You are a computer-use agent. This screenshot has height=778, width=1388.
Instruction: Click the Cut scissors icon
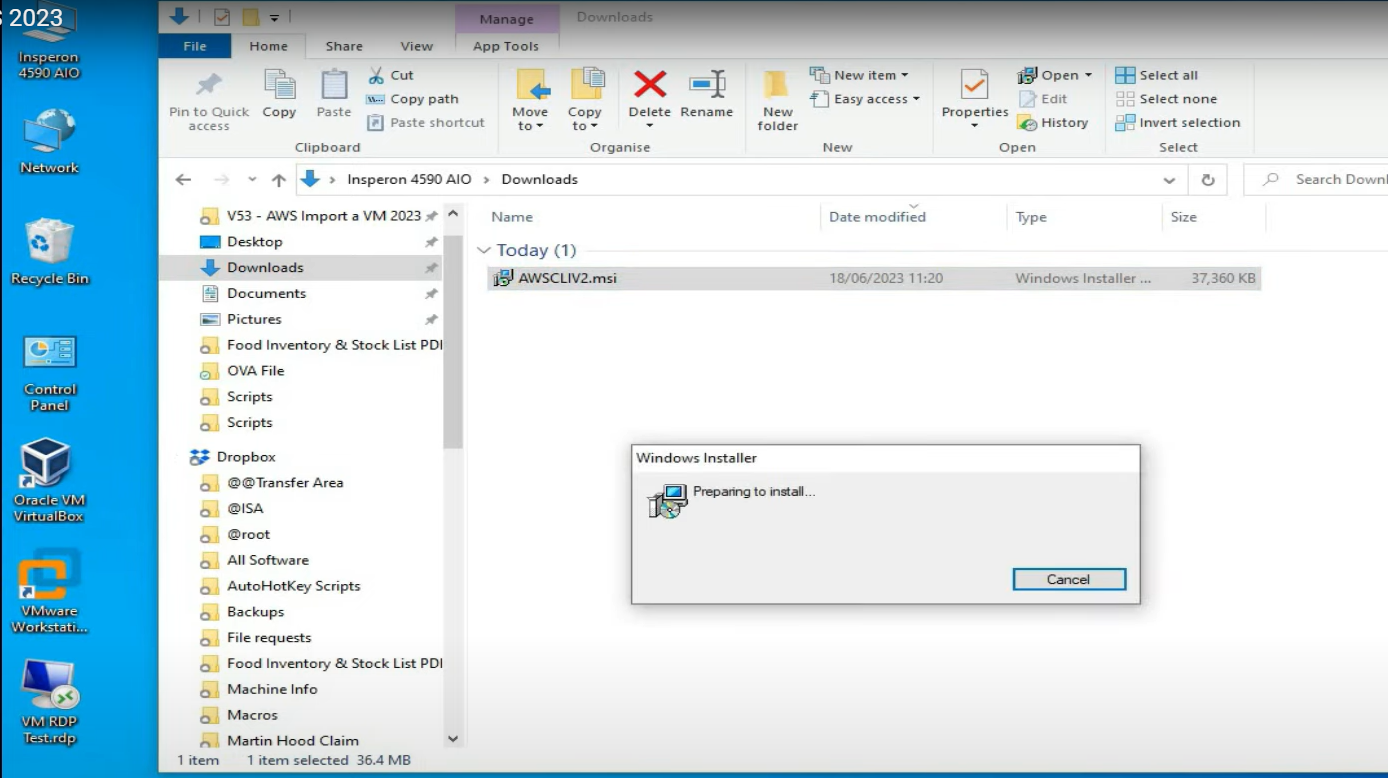tap(376, 75)
